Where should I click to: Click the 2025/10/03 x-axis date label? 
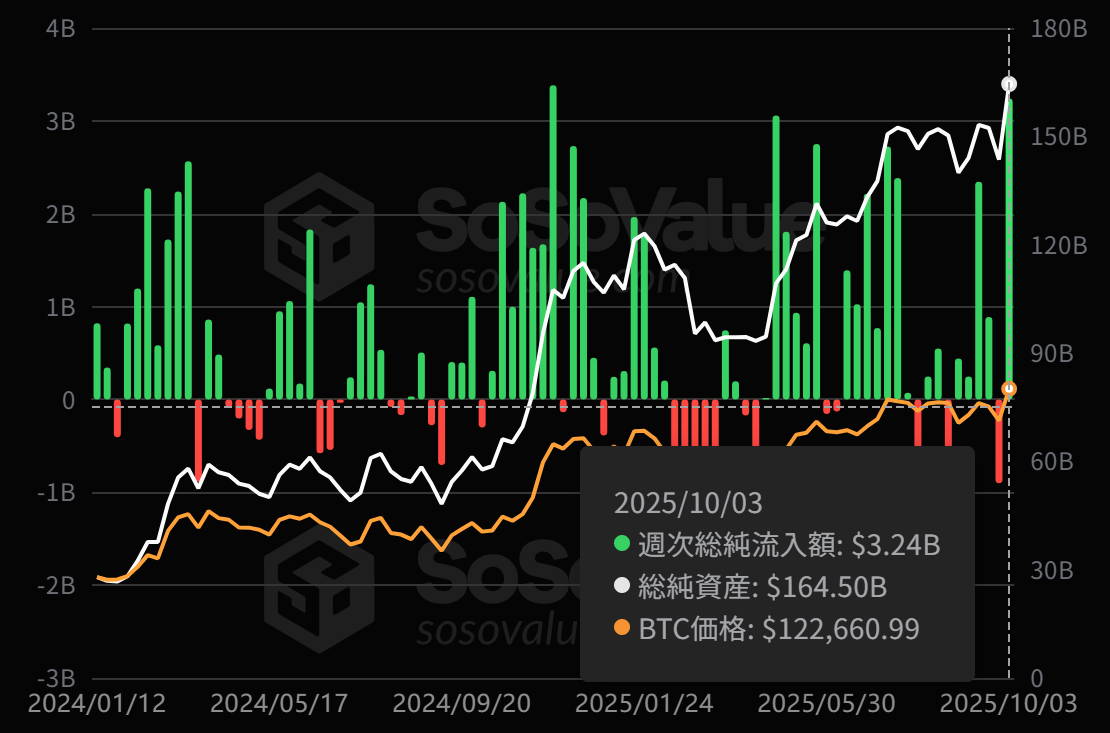[1008, 703]
